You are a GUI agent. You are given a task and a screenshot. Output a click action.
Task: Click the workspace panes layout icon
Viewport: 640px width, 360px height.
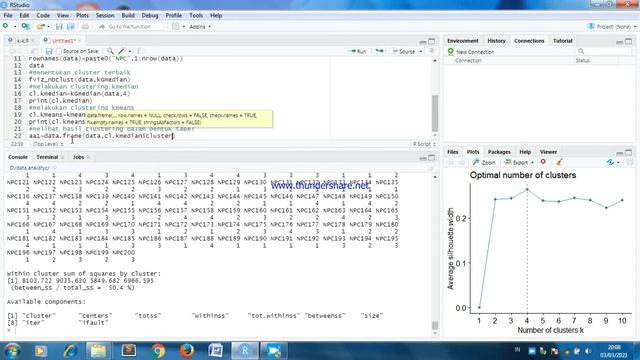click(176, 27)
